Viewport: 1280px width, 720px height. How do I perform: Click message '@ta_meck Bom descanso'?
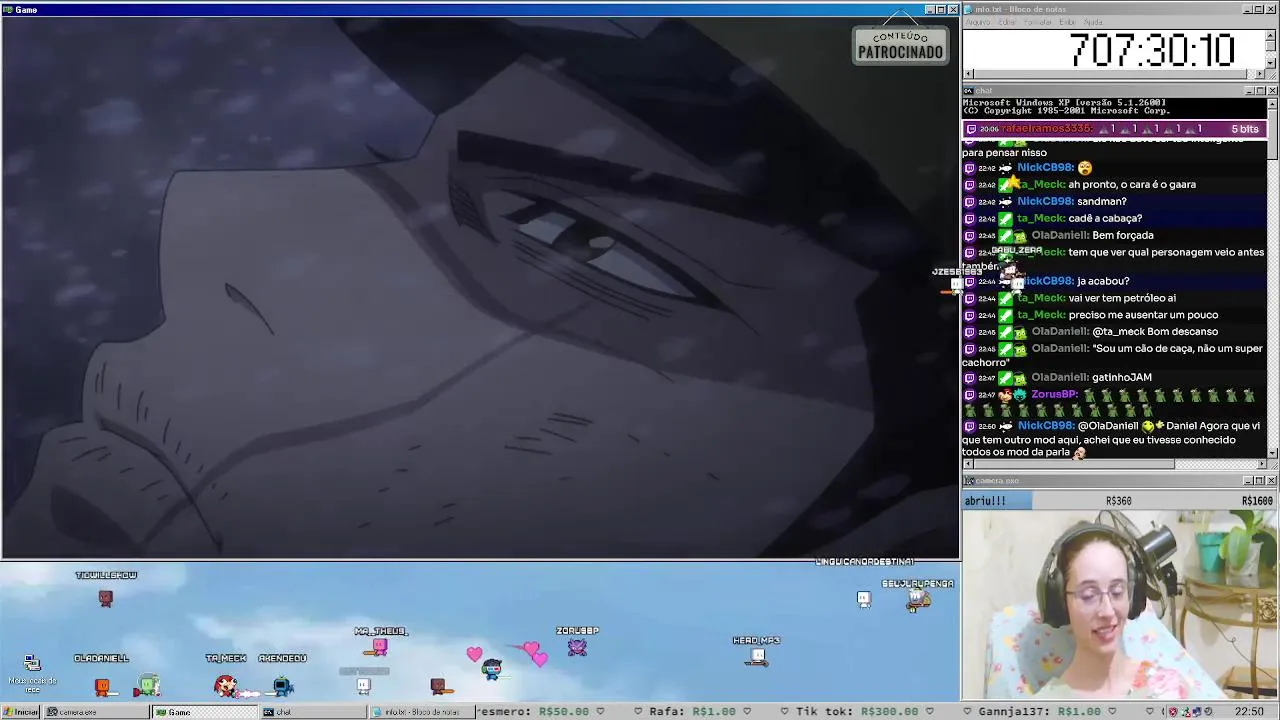[1155, 332]
